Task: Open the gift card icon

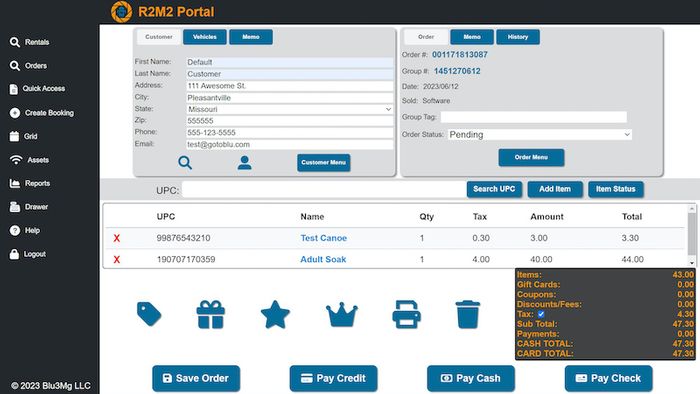Action: [211, 315]
